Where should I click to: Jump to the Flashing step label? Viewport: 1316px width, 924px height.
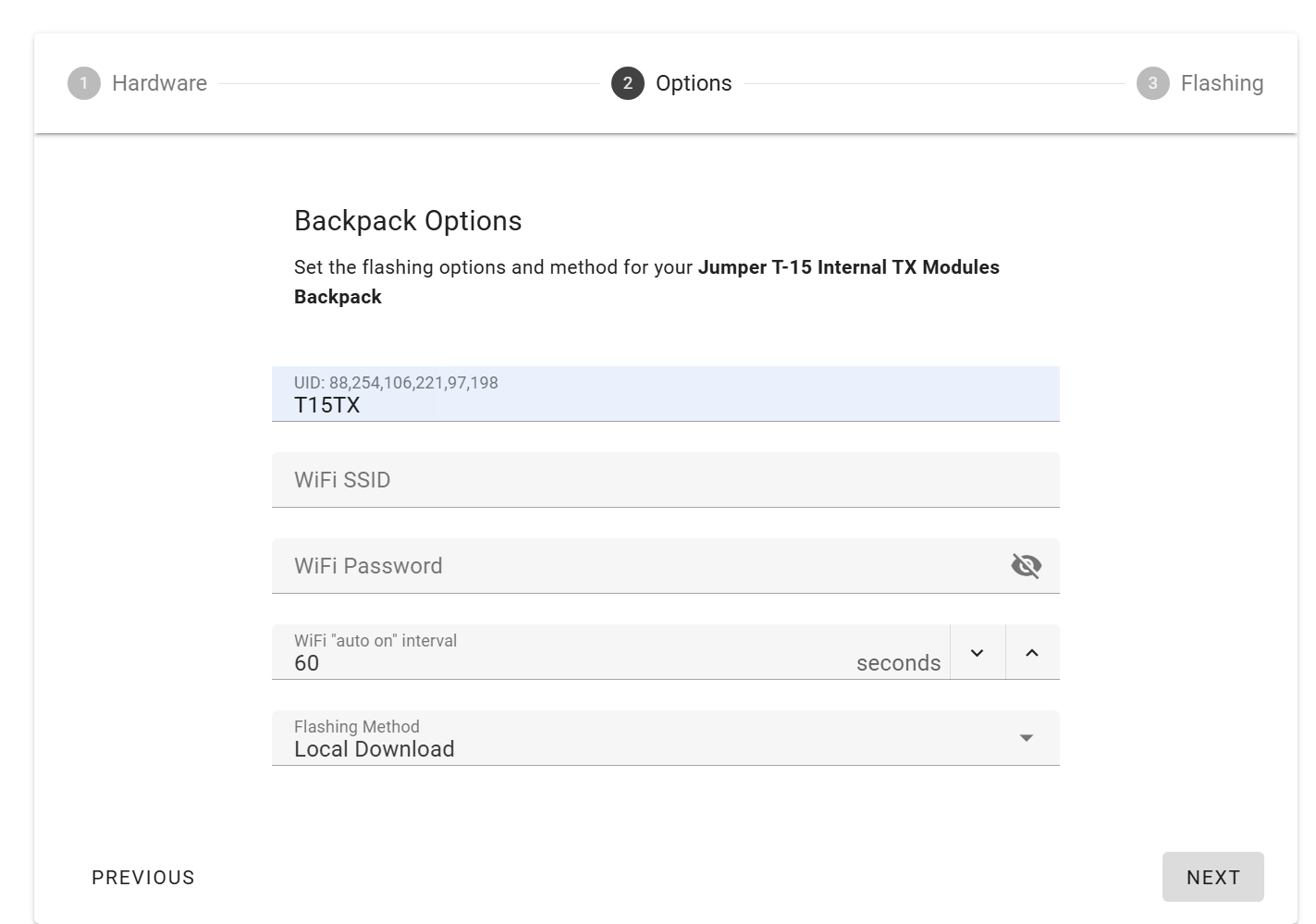(1222, 83)
